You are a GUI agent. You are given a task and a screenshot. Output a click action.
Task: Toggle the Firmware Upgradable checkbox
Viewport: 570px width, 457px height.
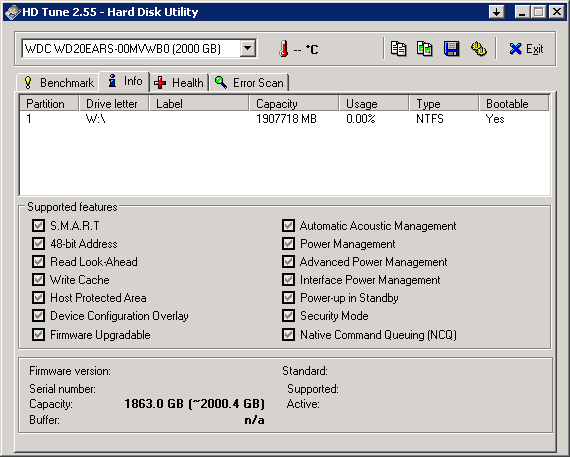(38, 334)
